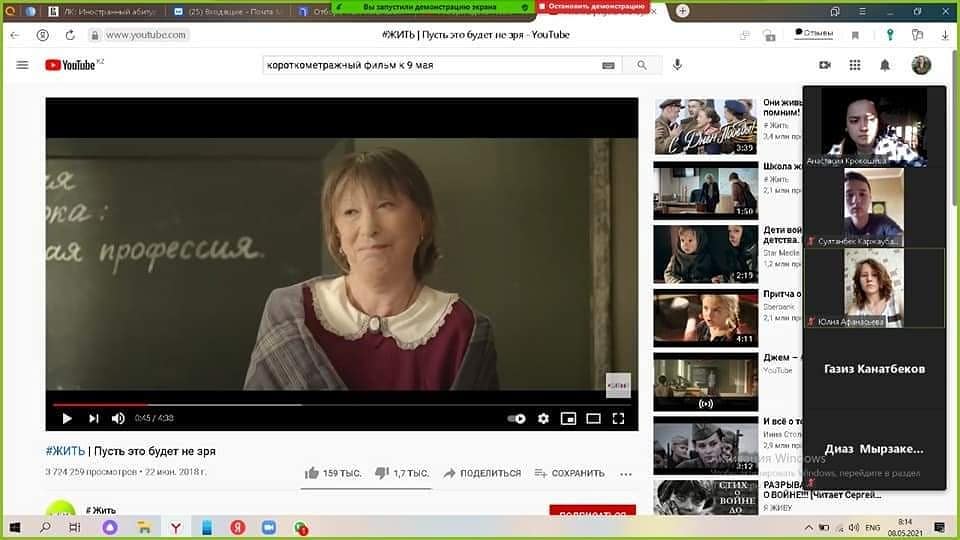Open recommended video with 2:19 duration
The image size is (960, 540).
click(705, 254)
